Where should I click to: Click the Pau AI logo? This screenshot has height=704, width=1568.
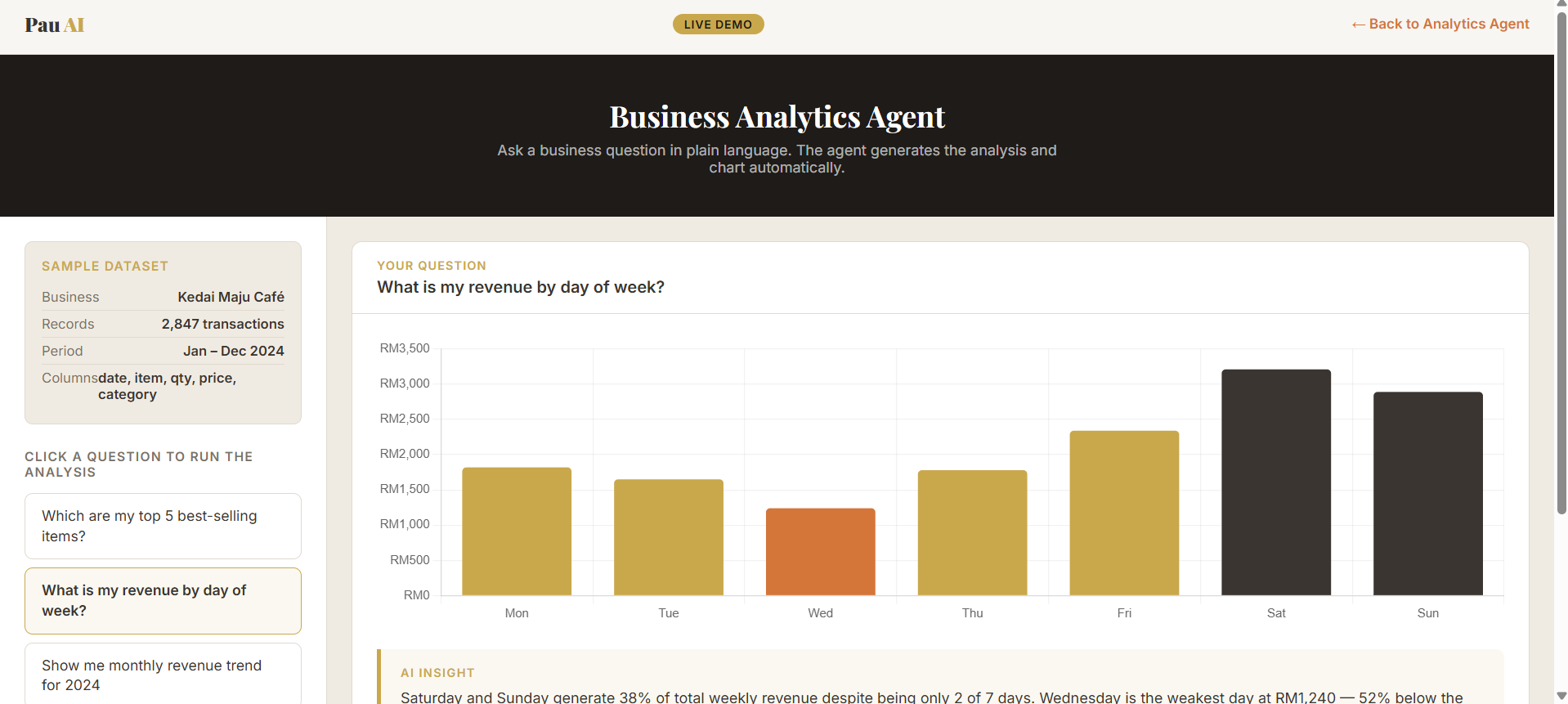(x=54, y=25)
